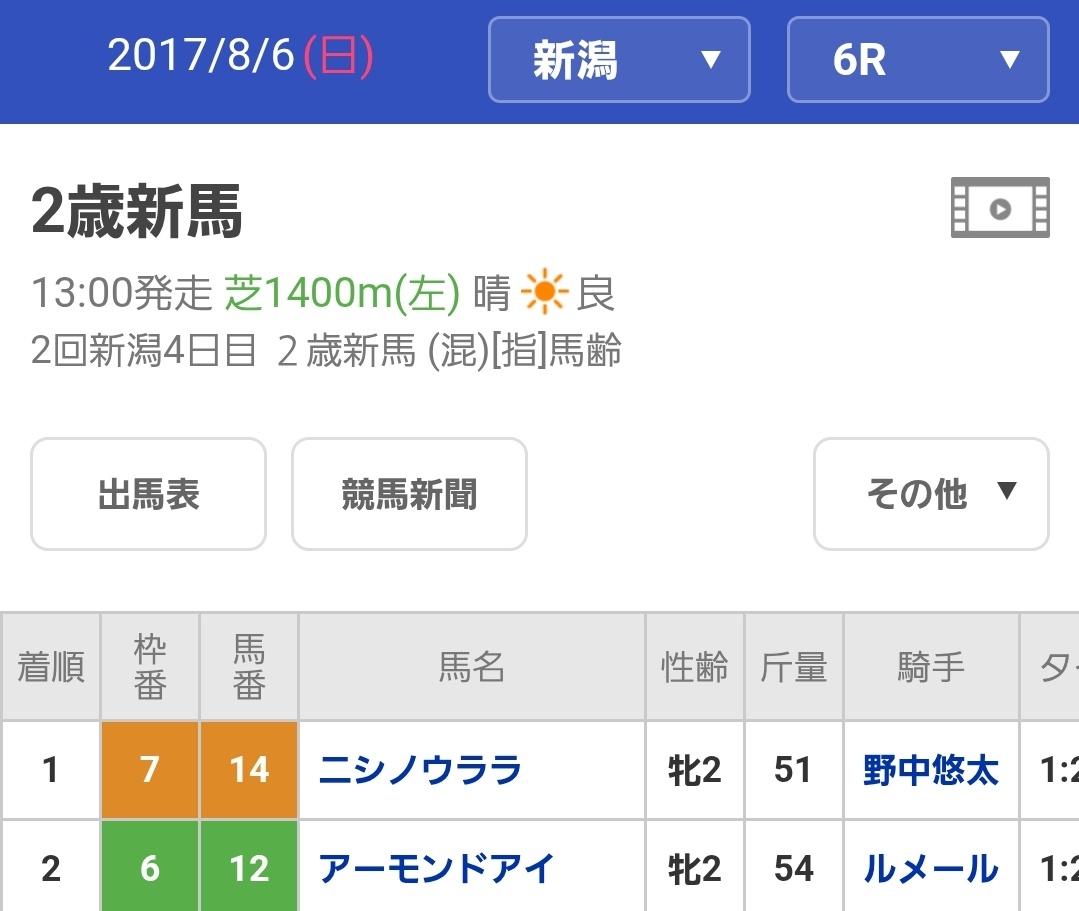Click the orange frame number 7 cell
This screenshot has height=911, width=1079.
[150, 770]
